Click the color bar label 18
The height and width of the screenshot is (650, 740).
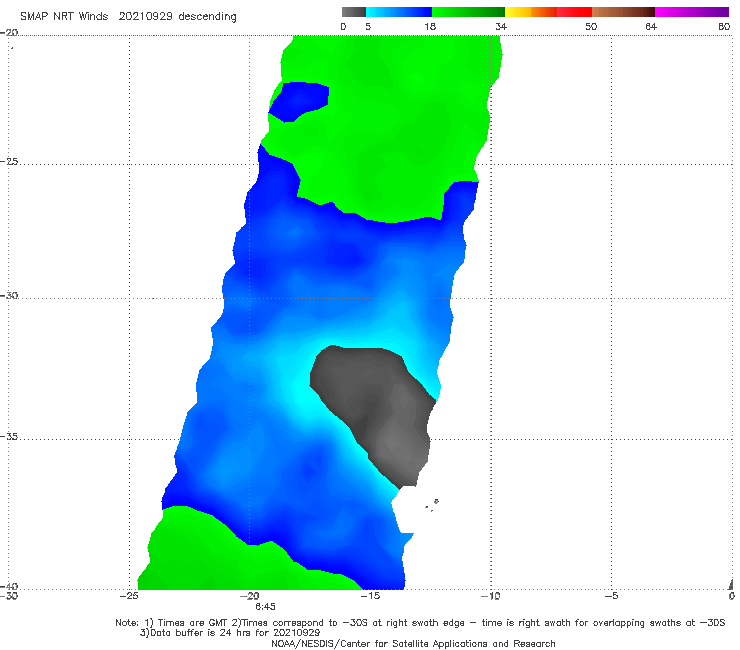(x=430, y=26)
